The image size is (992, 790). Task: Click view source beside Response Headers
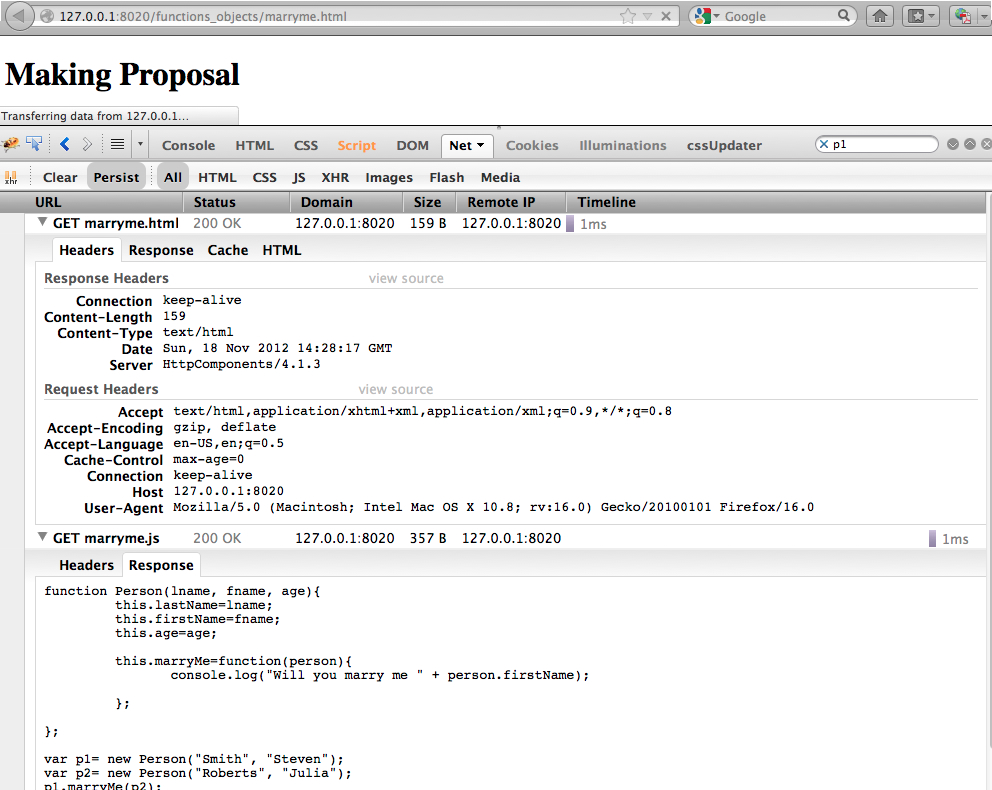coord(406,278)
